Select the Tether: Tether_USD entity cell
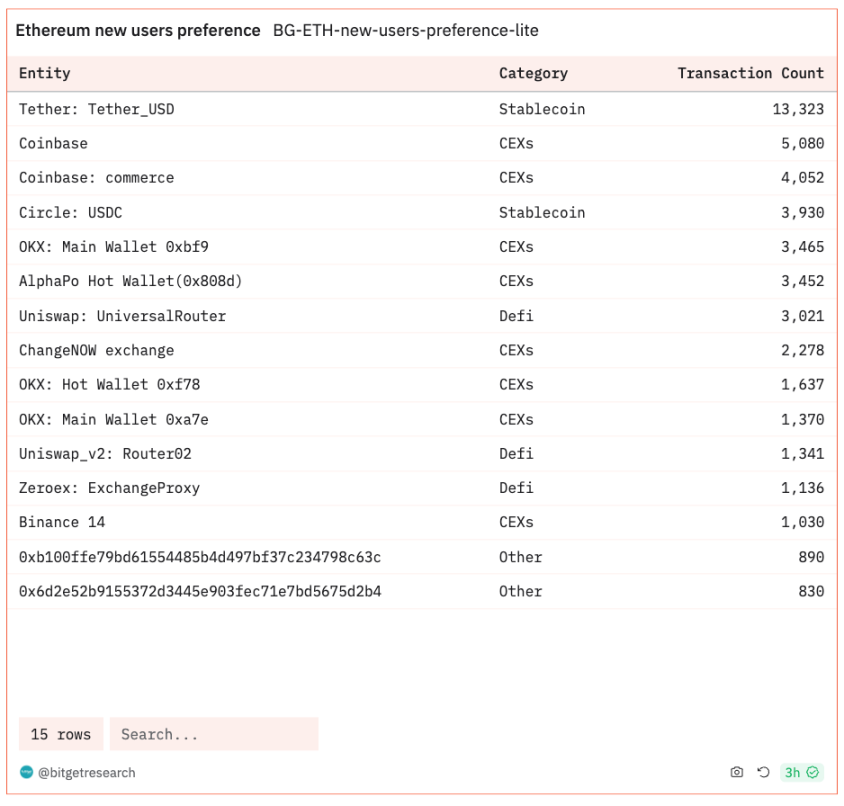This screenshot has height=806, width=844. tap(96, 109)
